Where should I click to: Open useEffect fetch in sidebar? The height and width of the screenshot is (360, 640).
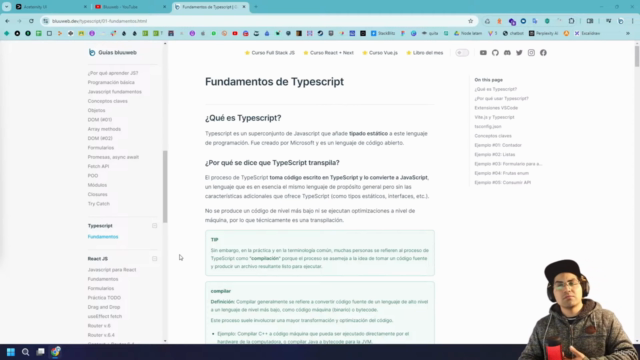coord(104,317)
